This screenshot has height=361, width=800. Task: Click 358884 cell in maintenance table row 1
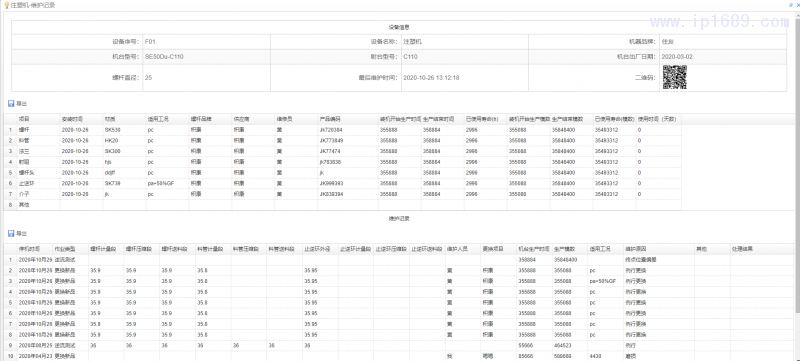527,260
